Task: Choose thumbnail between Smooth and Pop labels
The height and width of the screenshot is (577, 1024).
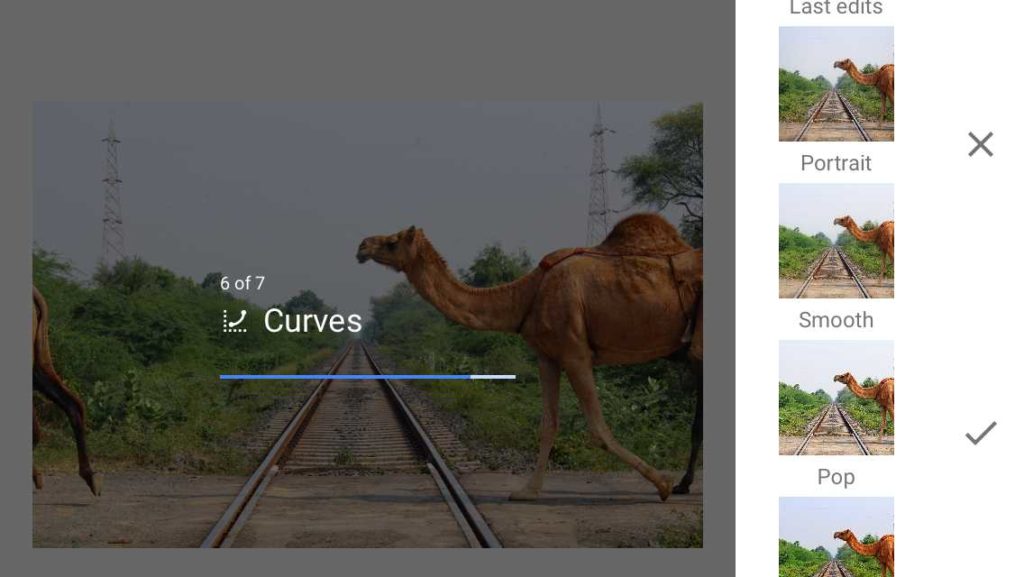Action: [x=836, y=398]
